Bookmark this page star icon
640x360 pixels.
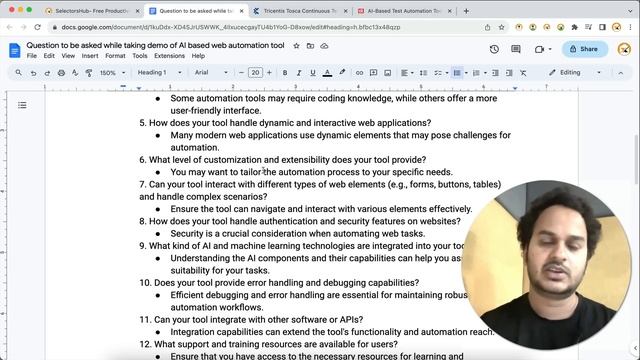(x=501, y=27)
